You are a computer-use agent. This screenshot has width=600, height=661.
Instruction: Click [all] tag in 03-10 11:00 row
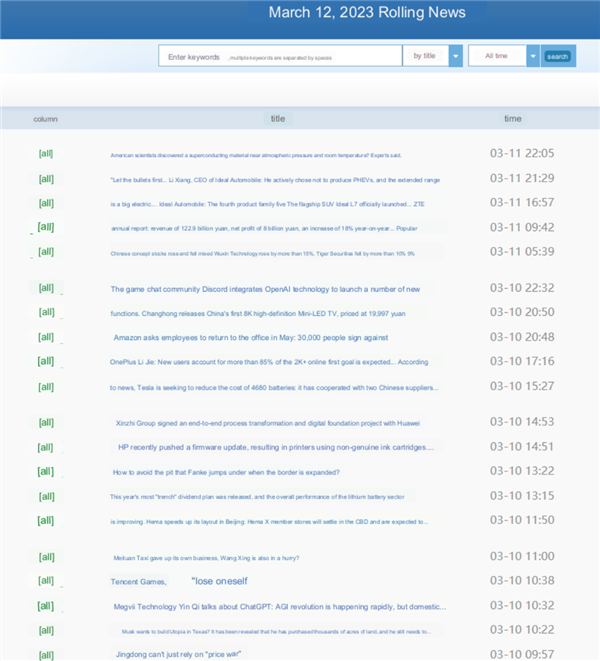[46, 557]
